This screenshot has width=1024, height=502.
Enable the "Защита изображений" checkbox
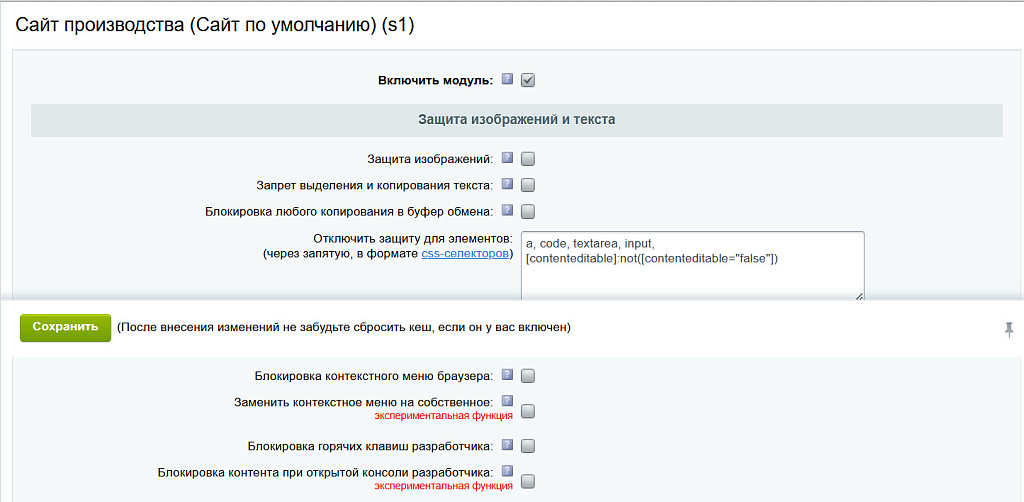point(528,158)
